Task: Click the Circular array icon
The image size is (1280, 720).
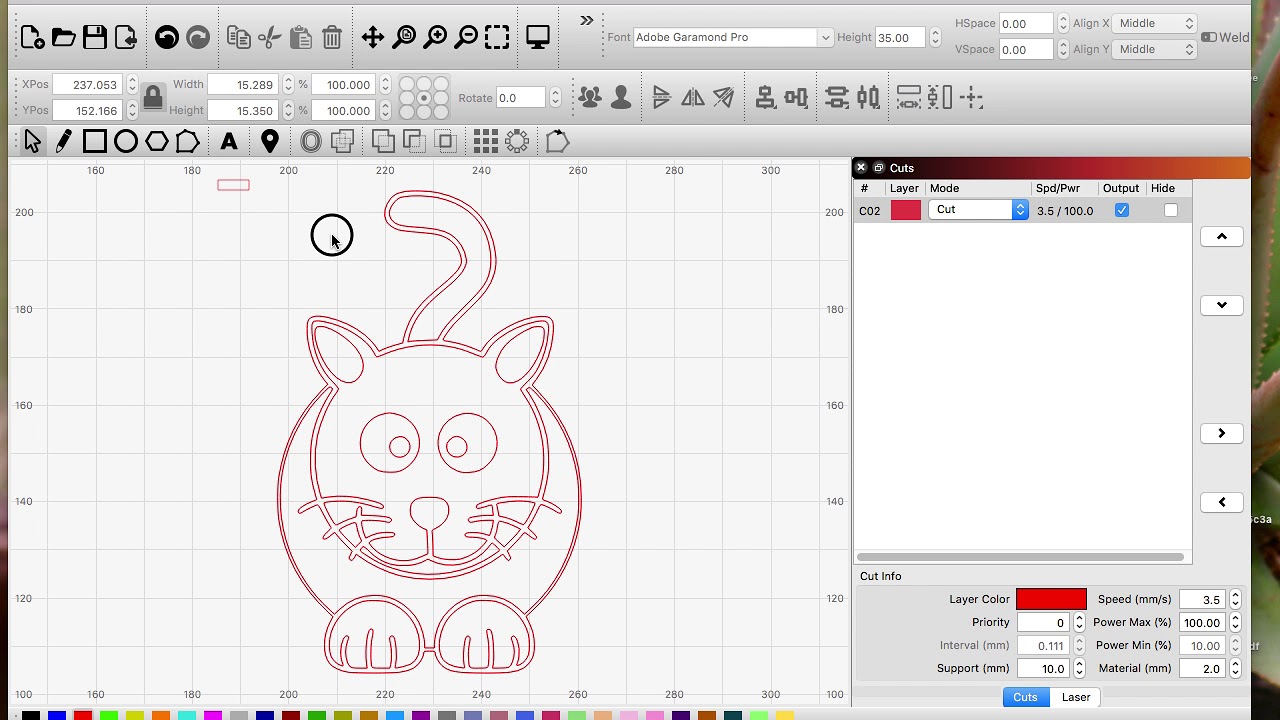Action: pyautogui.click(x=517, y=142)
